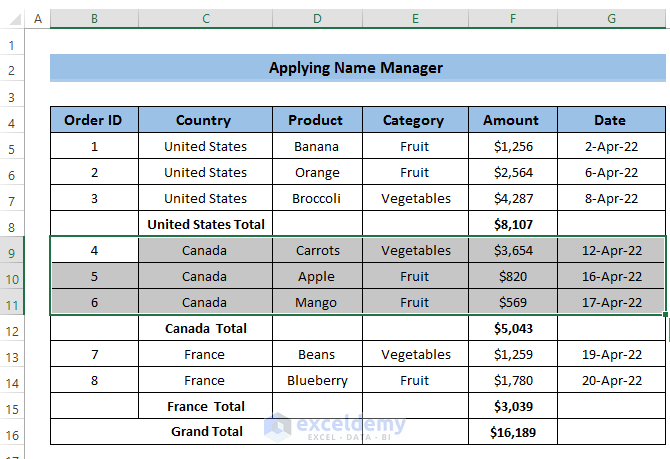Viewport: 670px width, 459px height.
Task: Select the 'Grand Total' cell
Action: 205,432
